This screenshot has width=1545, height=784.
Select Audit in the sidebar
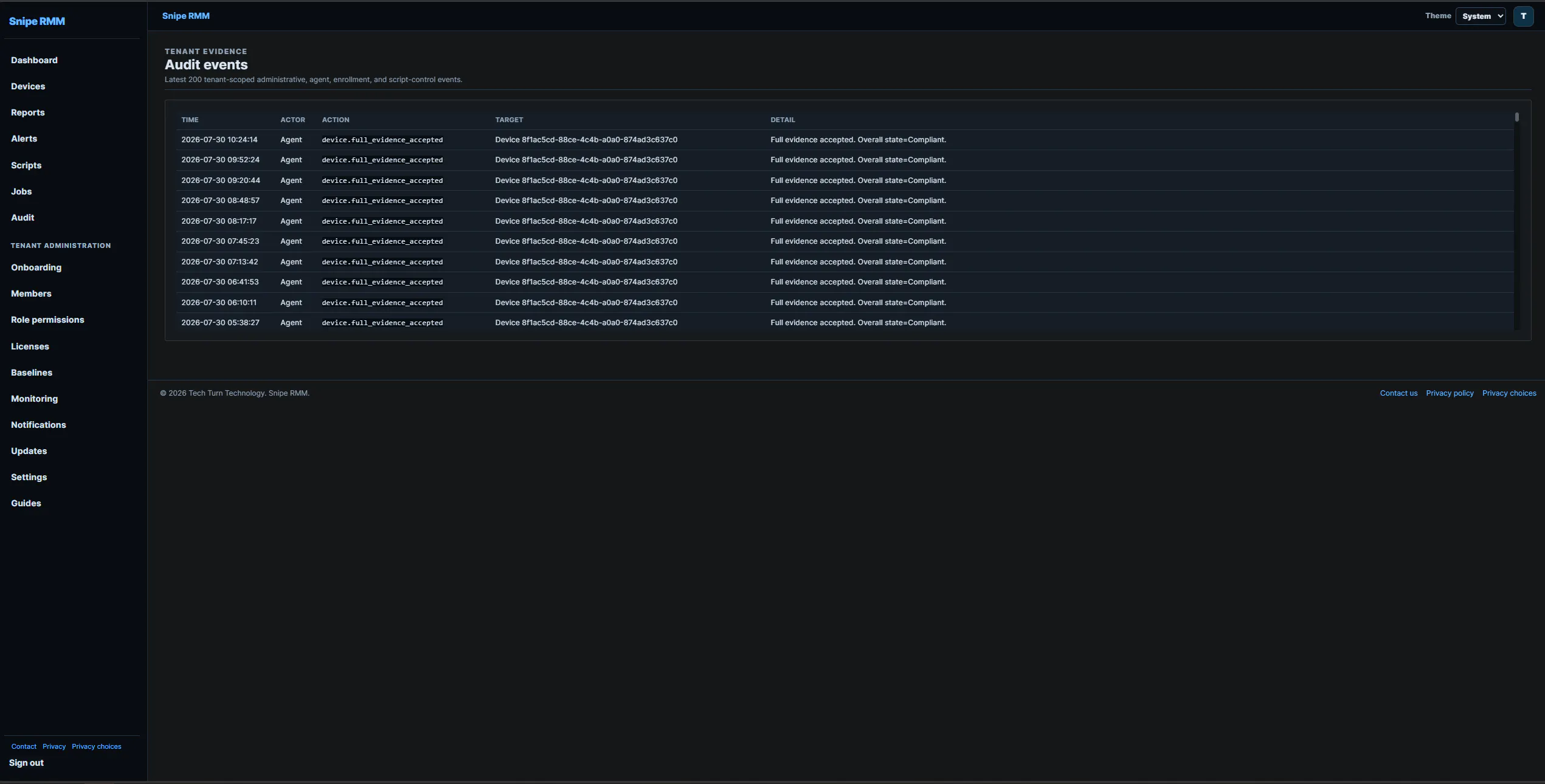click(x=22, y=218)
